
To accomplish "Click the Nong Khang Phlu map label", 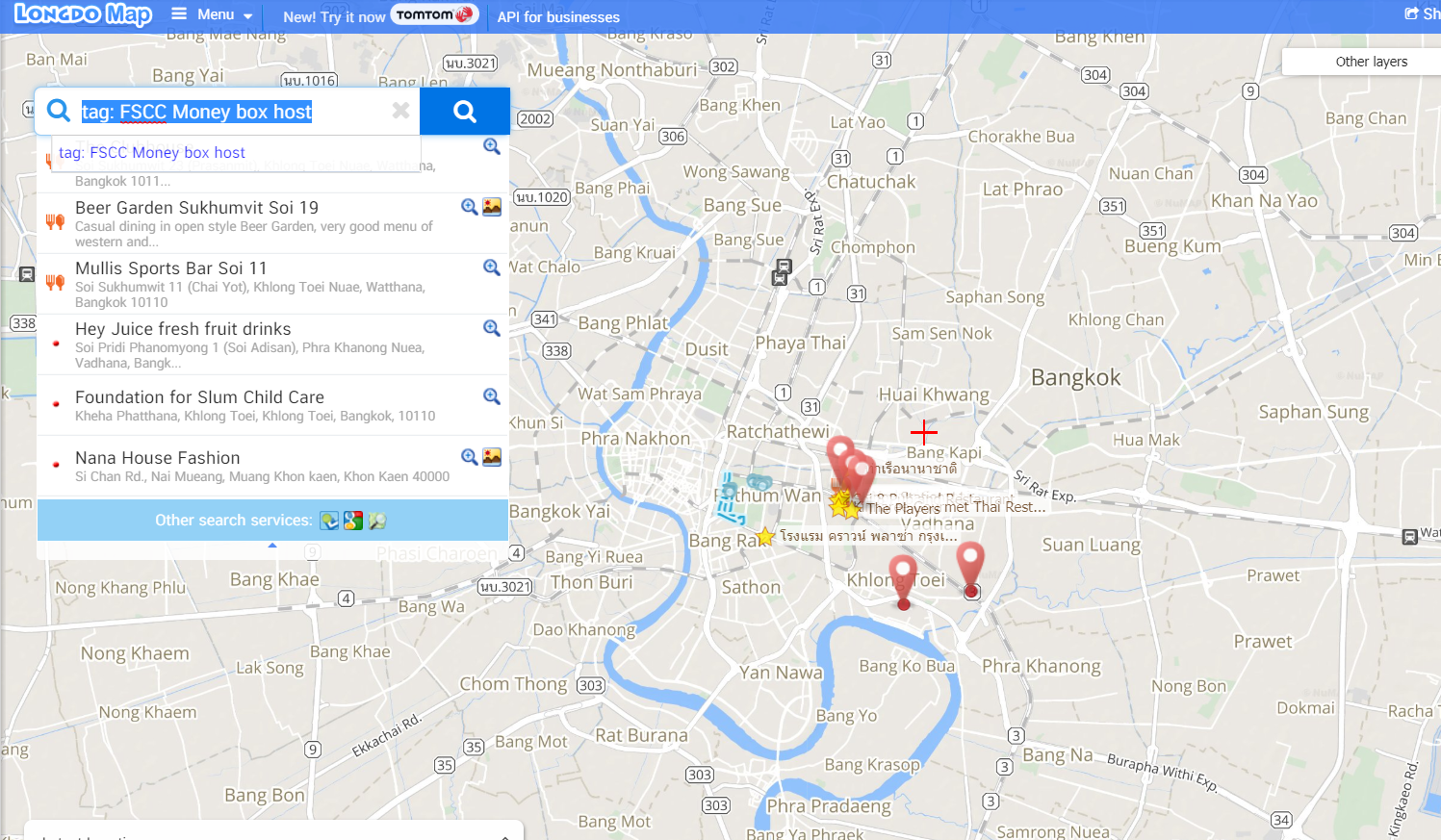I will tap(120, 588).
